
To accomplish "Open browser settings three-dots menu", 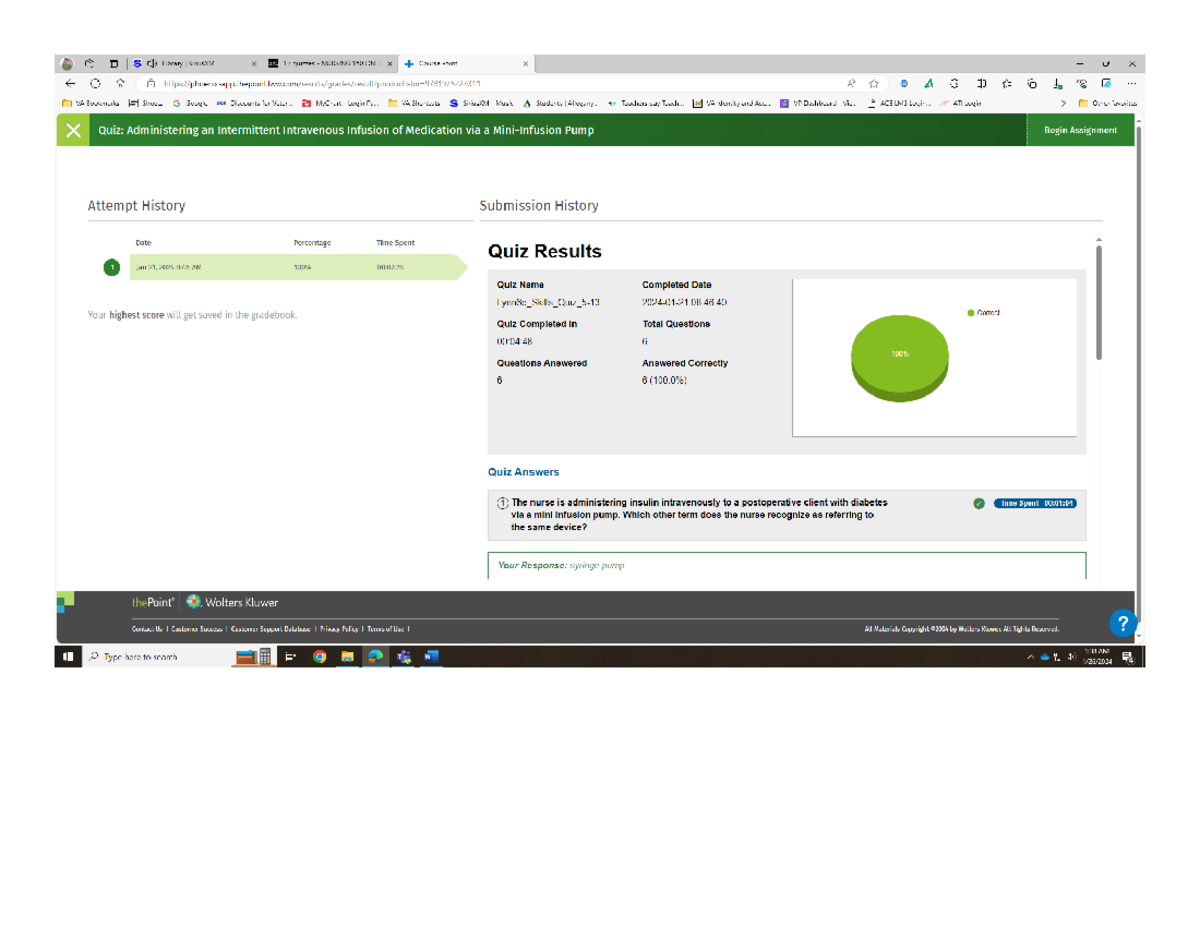I will click(x=1131, y=84).
